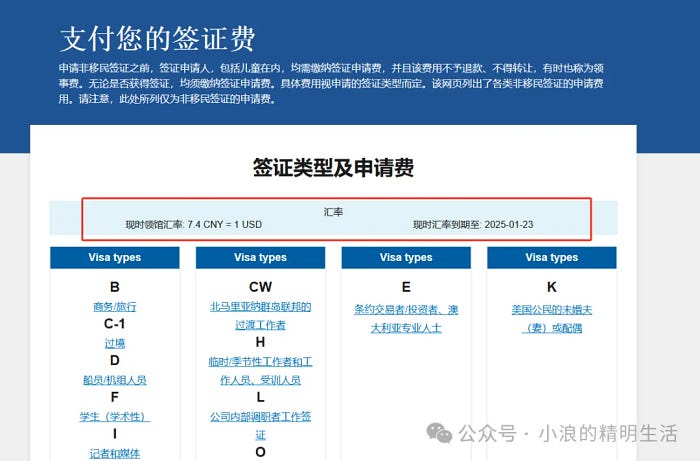
Task: Open the 学生（学术性） F visa link
Action: pyautogui.click(x=115, y=416)
